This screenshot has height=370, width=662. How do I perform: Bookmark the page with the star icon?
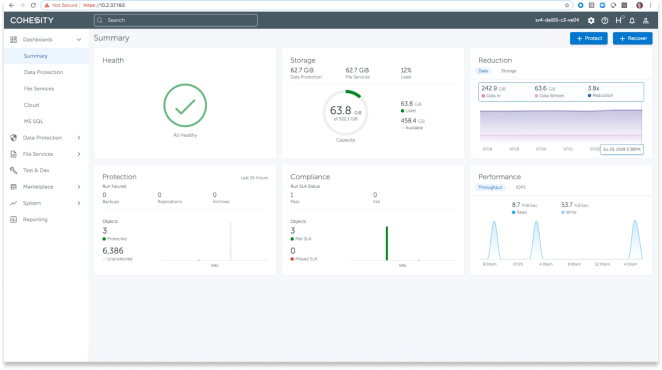(x=567, y=5)
